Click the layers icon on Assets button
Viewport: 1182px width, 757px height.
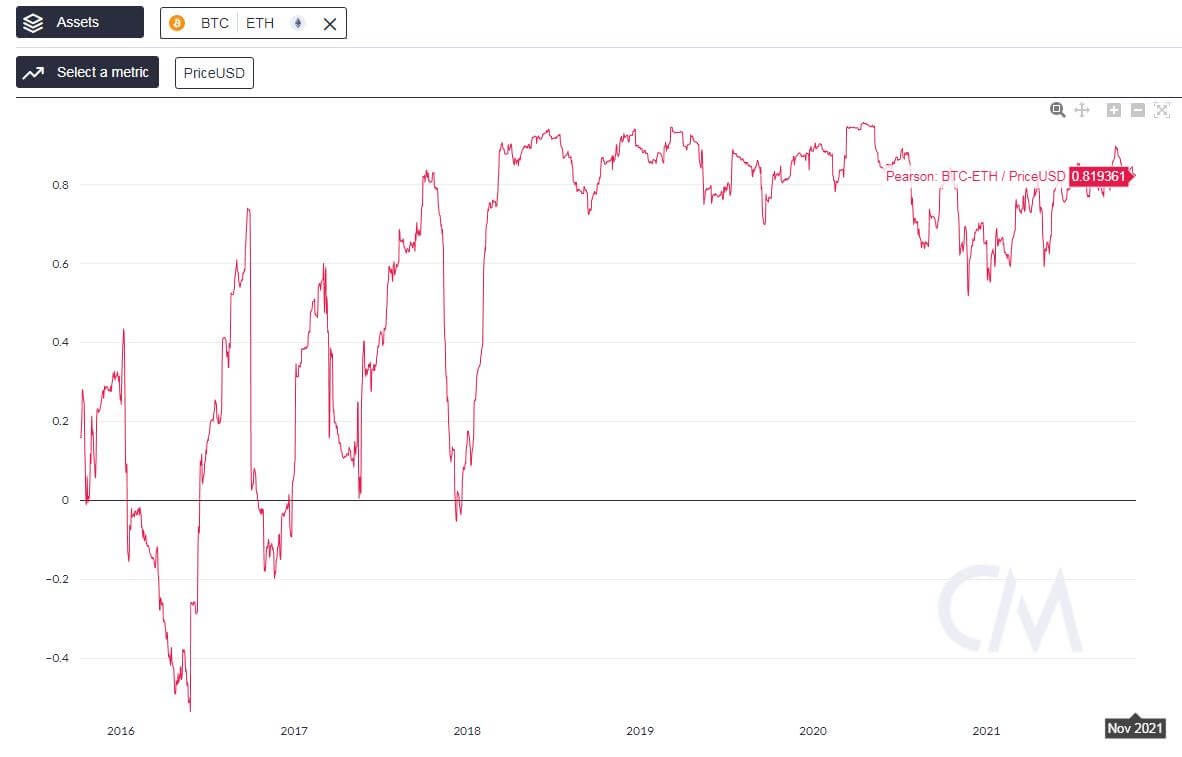(x=33, y=22)
